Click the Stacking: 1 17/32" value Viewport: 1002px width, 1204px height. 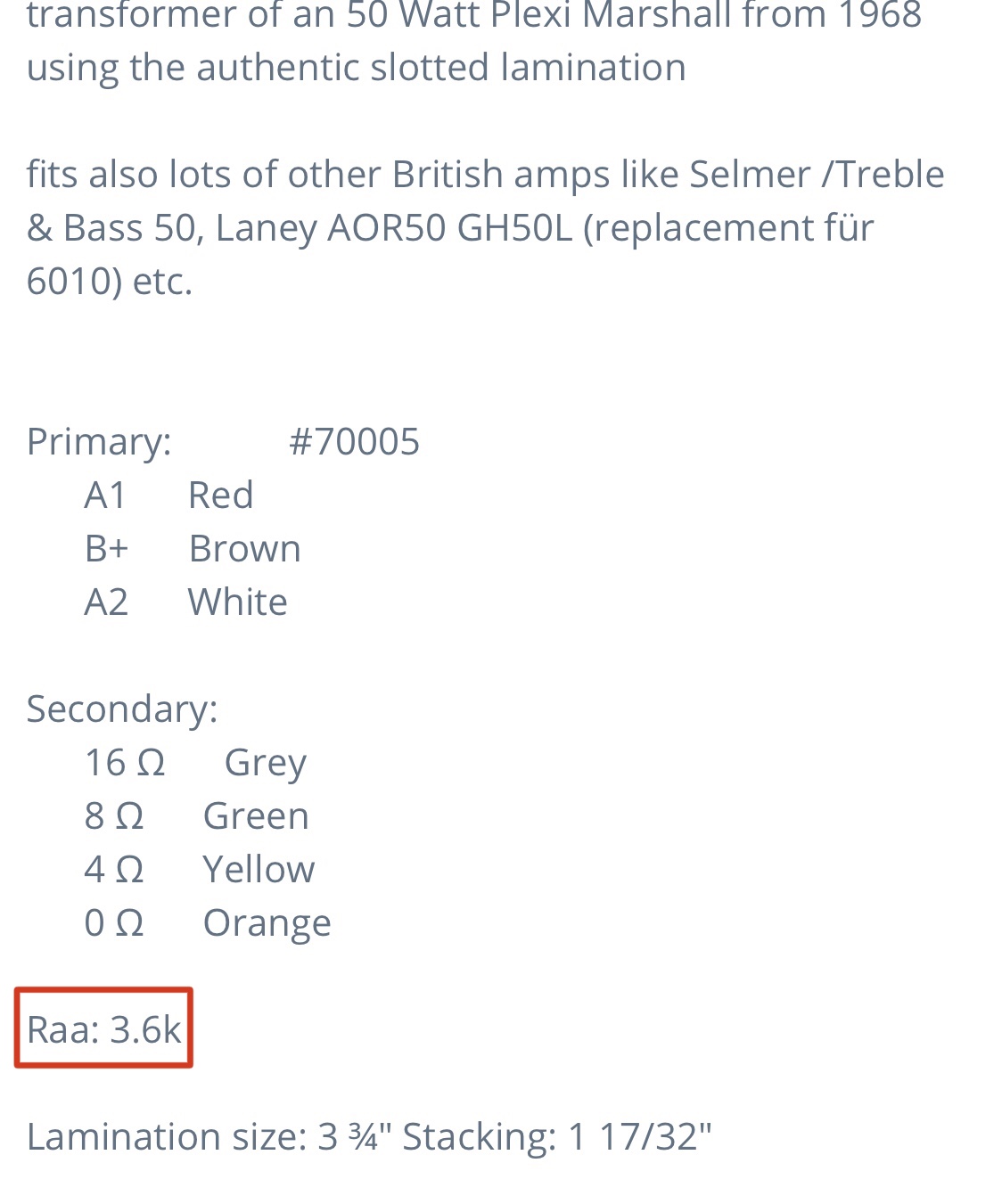click(x=557, y=1136)
